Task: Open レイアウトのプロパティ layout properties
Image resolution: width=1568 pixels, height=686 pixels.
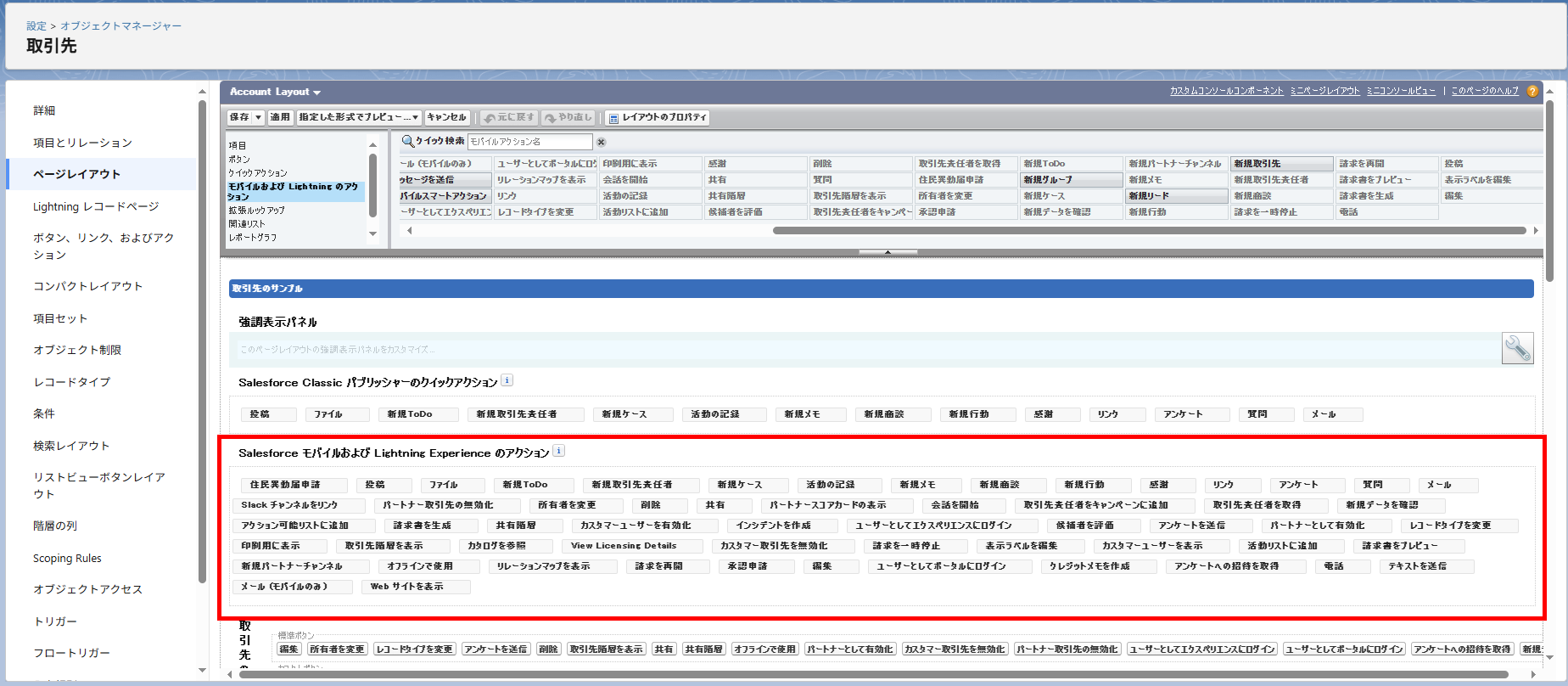Action: tap(657, 117)
